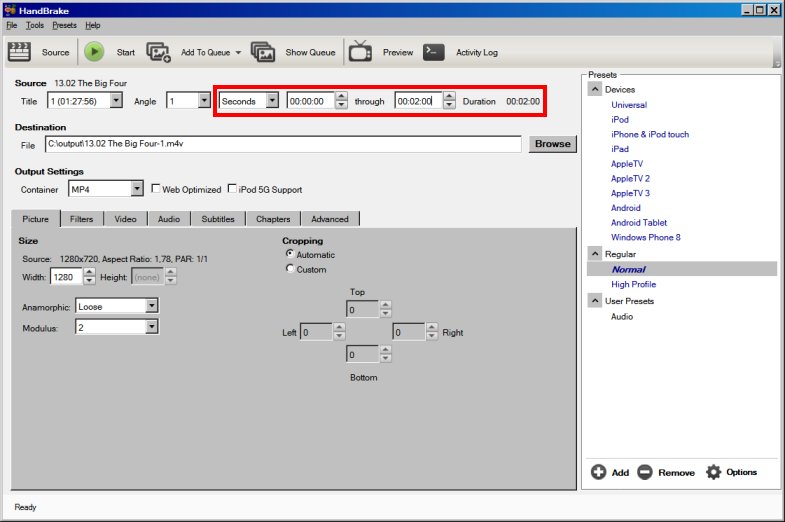Select the Audio user preset
This screenshot has height=522, width=785.
coord(622,316)
